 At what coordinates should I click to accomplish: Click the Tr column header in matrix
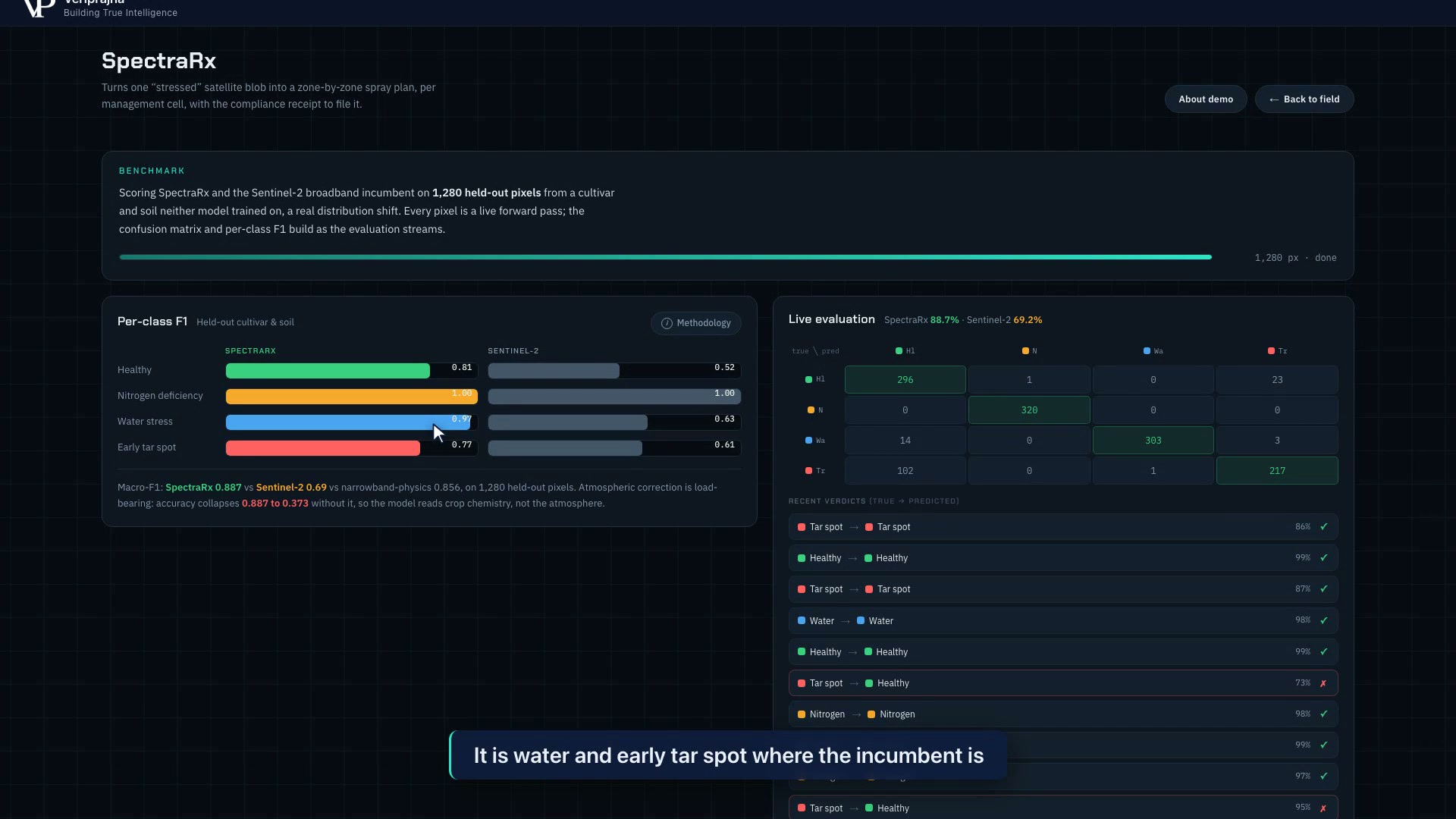point(1277,351)
